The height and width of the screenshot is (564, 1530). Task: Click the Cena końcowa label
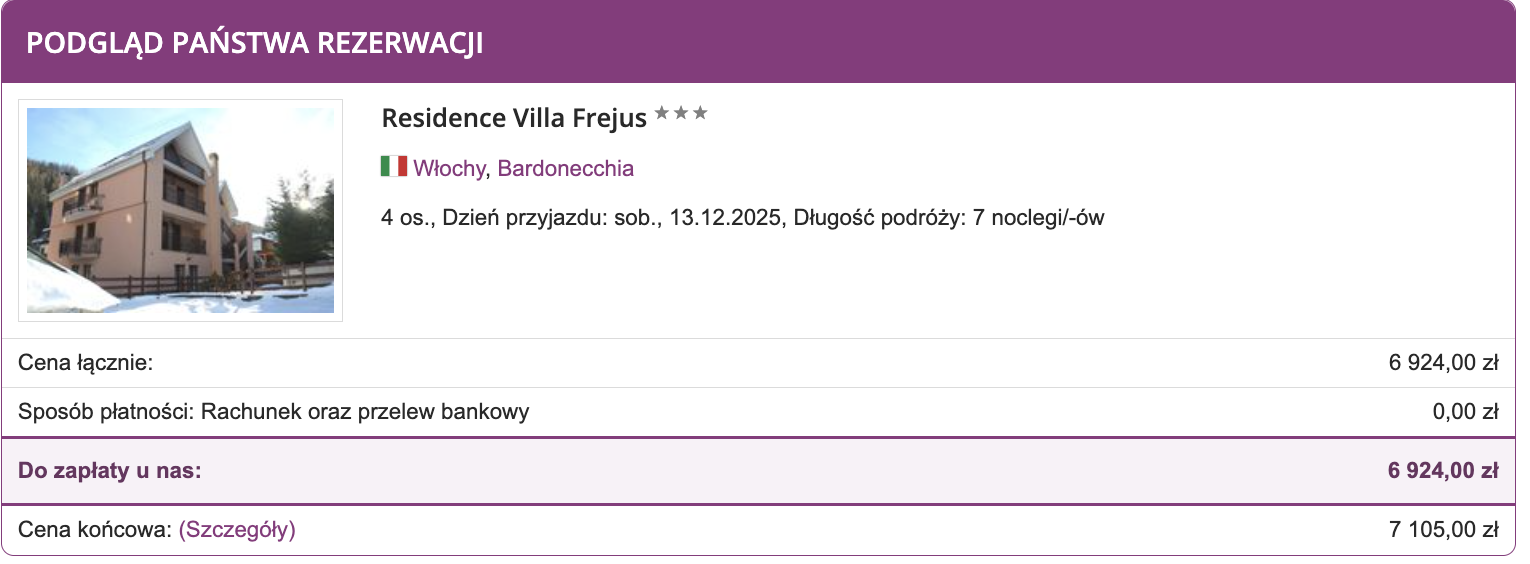(x=96, y=530)
